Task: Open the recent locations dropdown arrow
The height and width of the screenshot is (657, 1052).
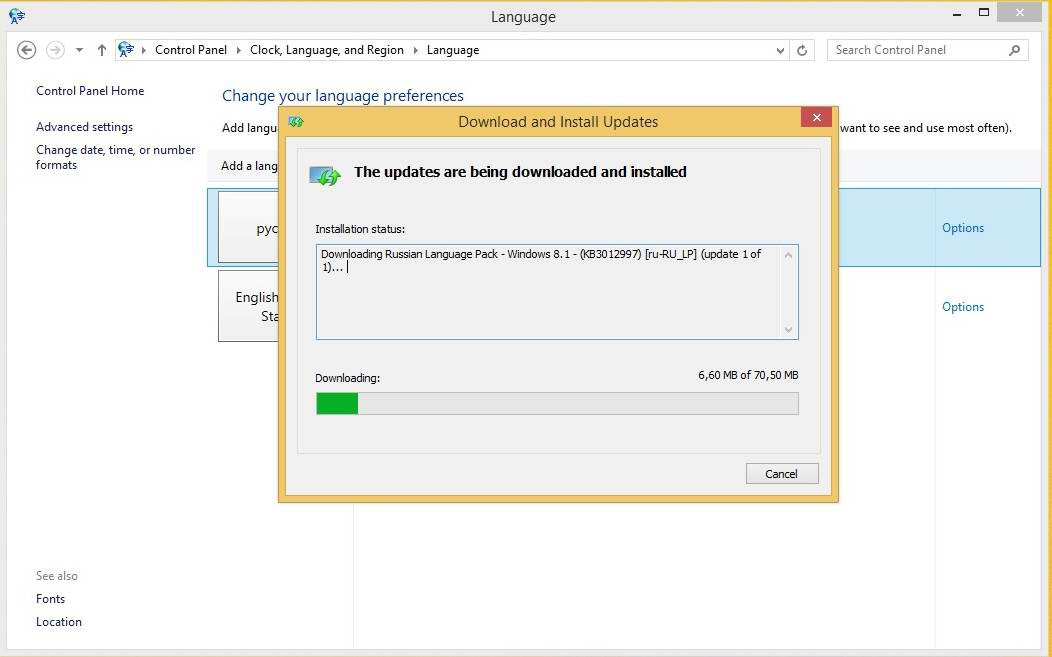Action: pos(79,50)
